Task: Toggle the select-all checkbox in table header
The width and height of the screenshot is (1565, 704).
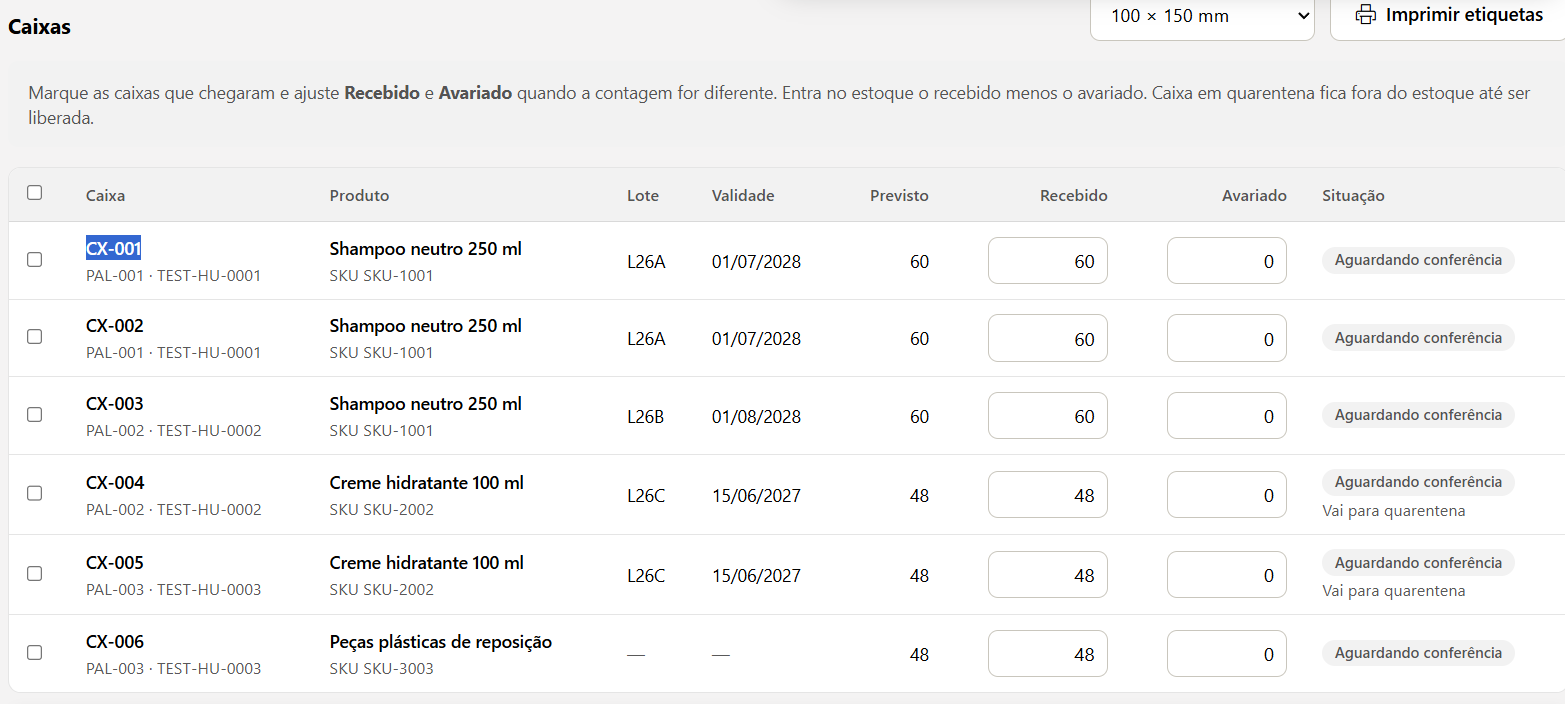Action: (35, 193)
